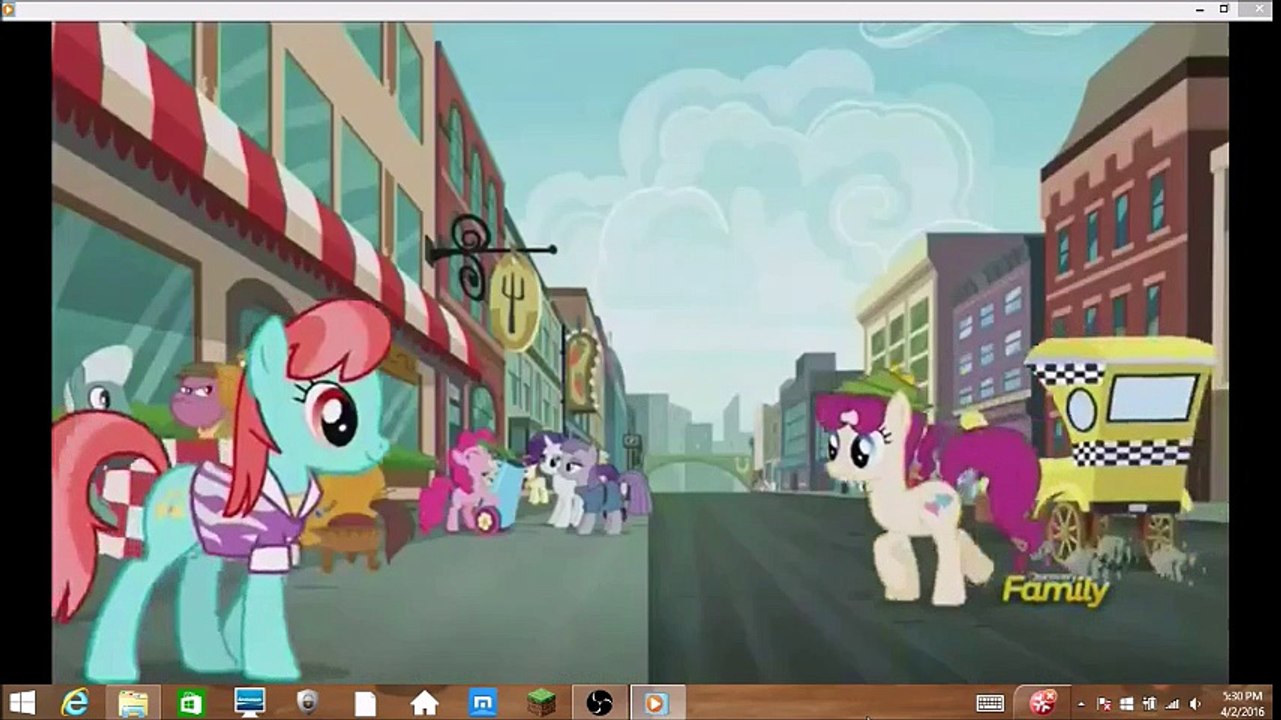This screenshot has width=1281, height=720.
Task: Click the blue monitor taskbar icon
Action: click(249, 703)
